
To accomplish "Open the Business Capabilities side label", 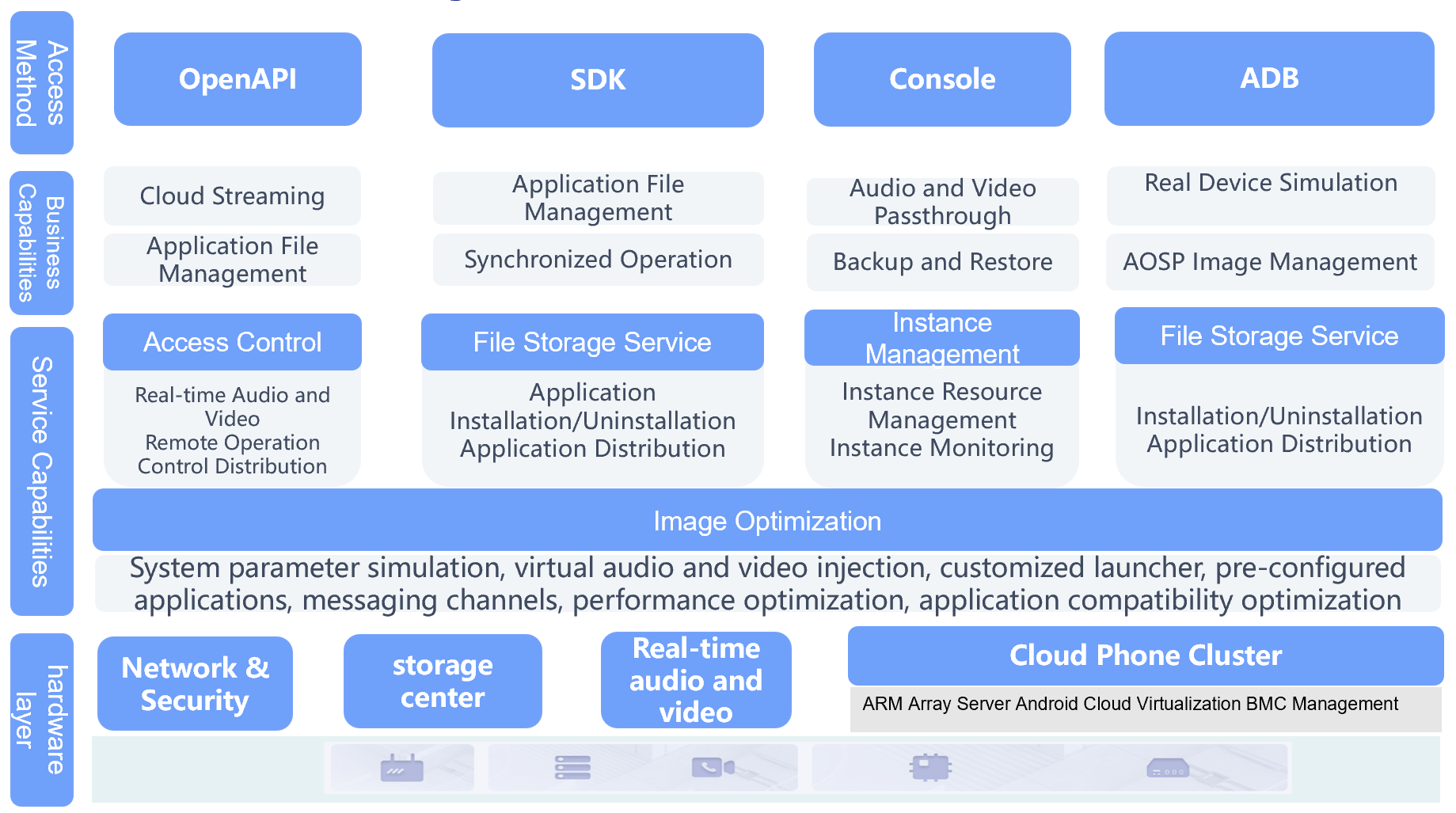I will (x=41, y=243).
